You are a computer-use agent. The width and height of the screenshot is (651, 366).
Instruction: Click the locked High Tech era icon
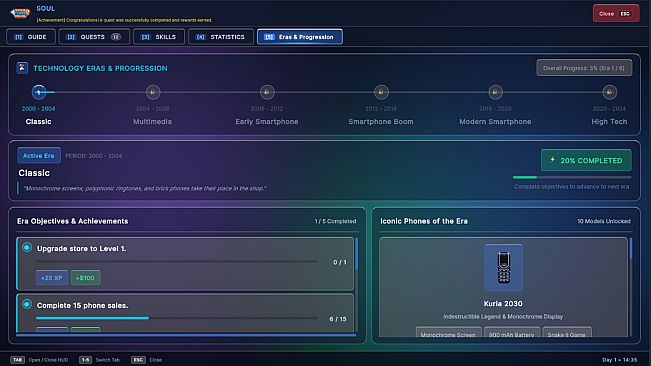click(609, 92)
